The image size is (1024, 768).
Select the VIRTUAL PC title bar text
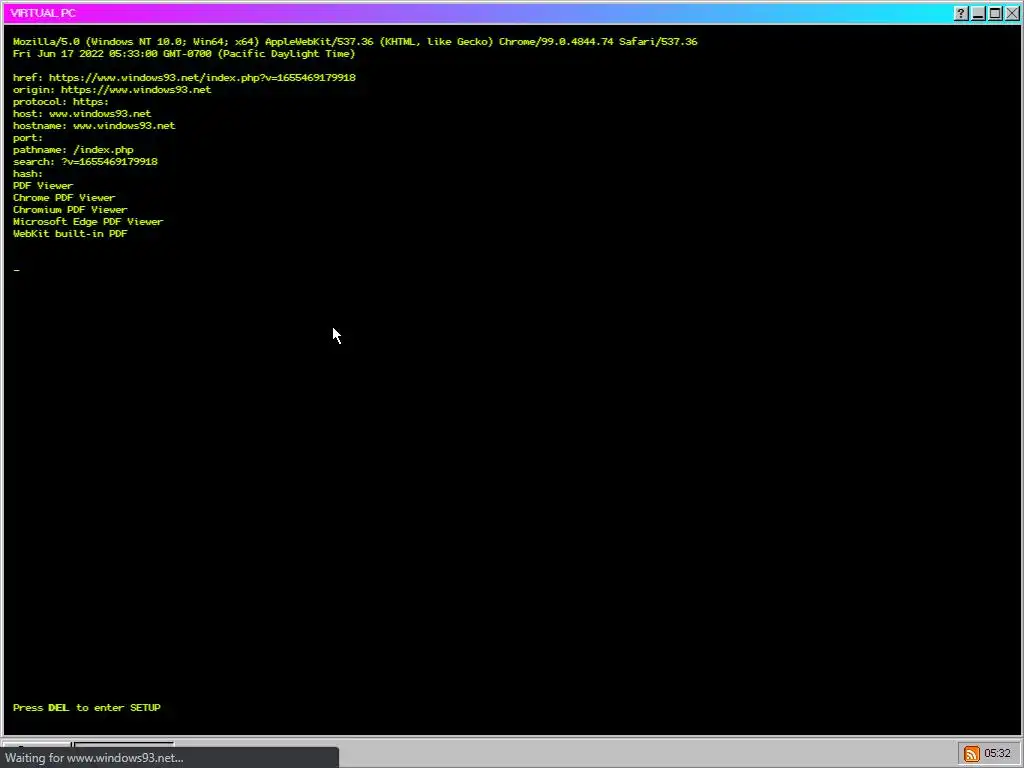coord(43,13)
